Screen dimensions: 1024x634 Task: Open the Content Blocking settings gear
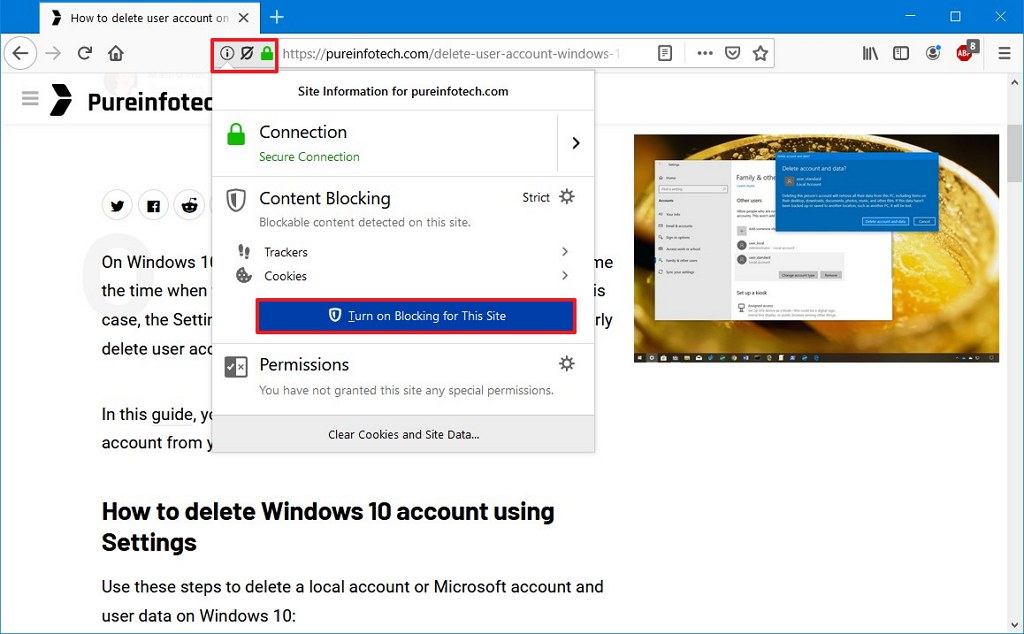567,198
